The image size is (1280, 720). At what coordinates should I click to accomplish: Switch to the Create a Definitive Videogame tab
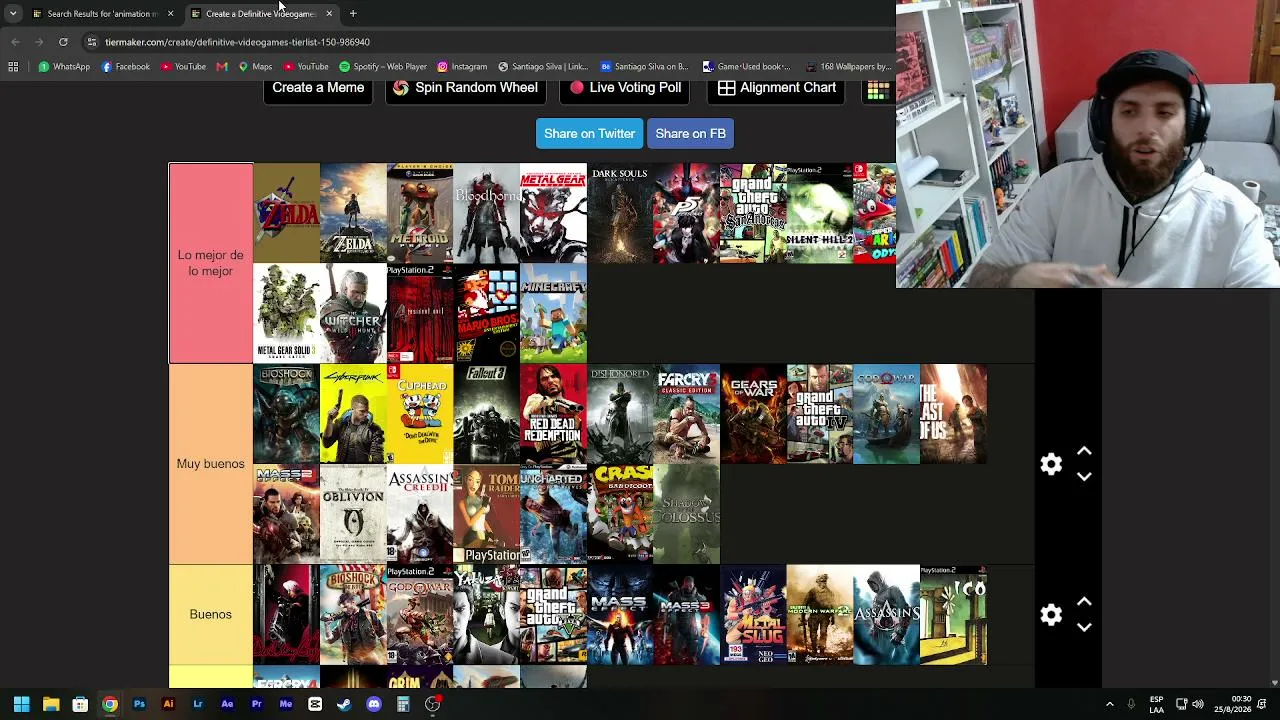click(260, 14)
